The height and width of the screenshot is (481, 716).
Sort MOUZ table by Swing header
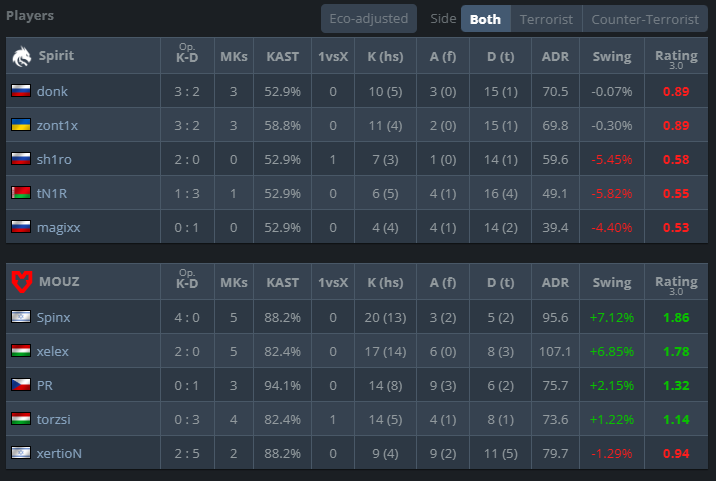[x=612, y=283]
